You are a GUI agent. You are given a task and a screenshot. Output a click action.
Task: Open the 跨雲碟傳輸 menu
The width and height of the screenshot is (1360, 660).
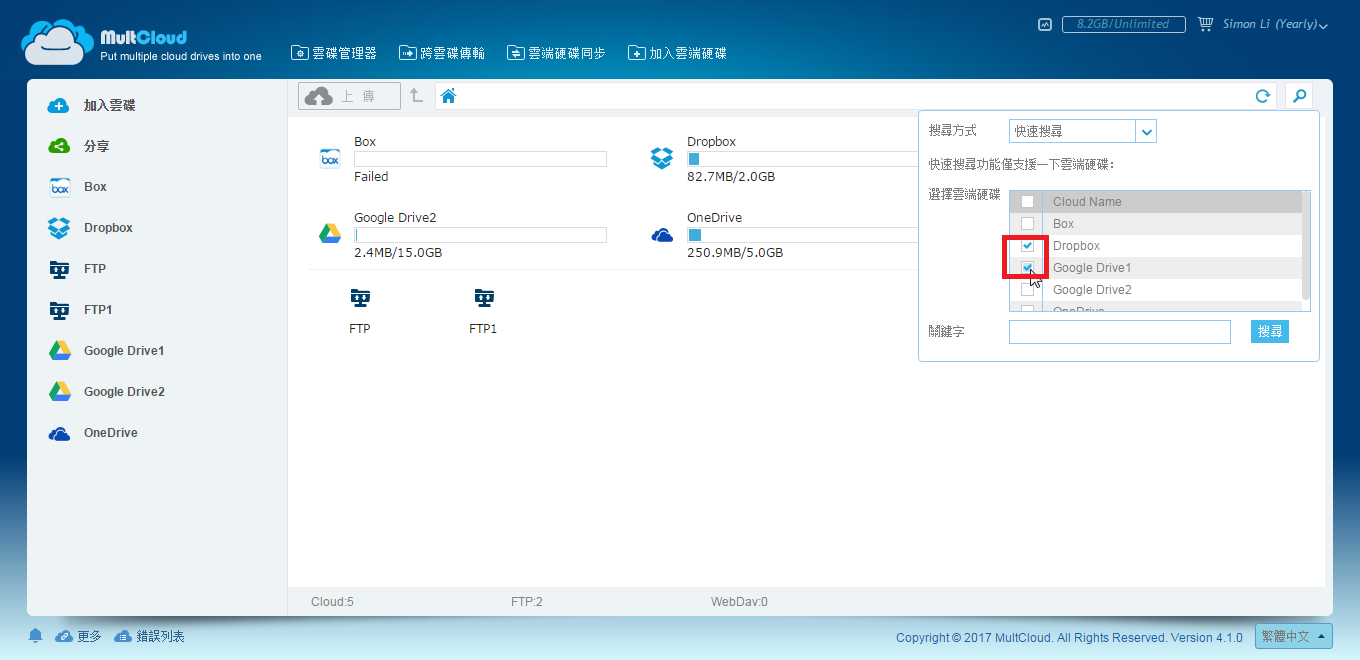pos(442,53)
